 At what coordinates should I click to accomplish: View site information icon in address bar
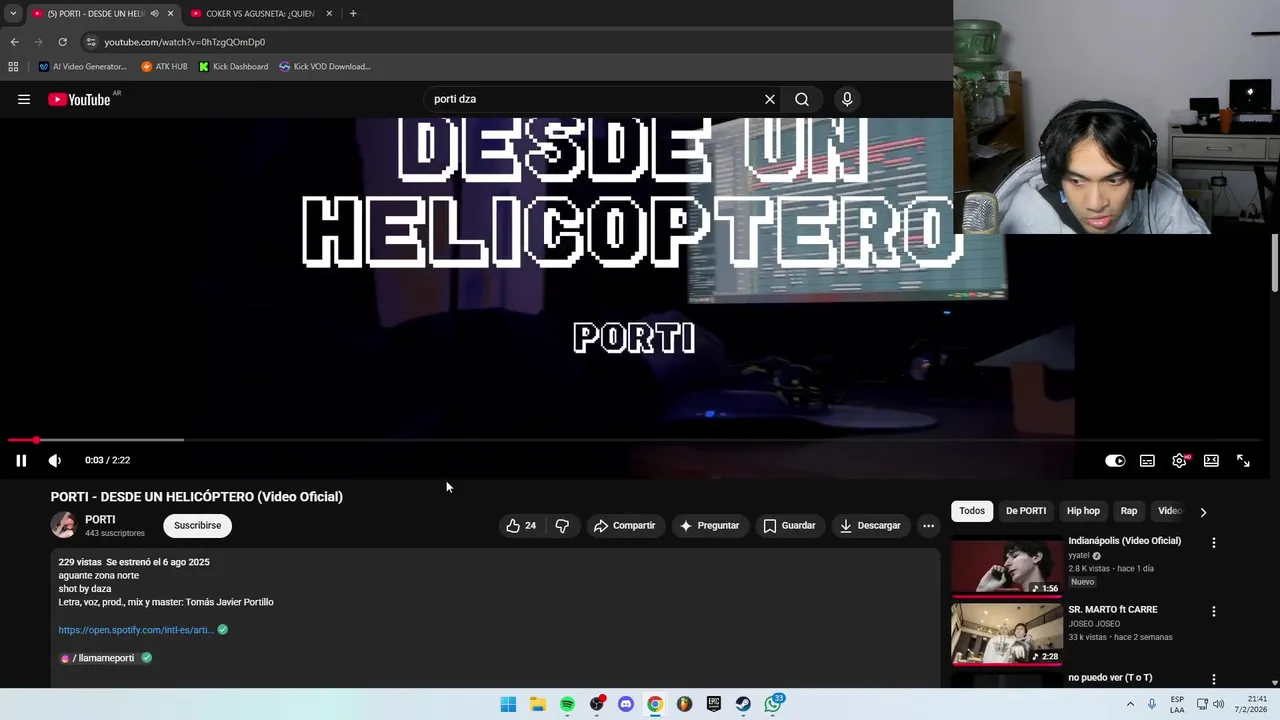coord(91,42)
